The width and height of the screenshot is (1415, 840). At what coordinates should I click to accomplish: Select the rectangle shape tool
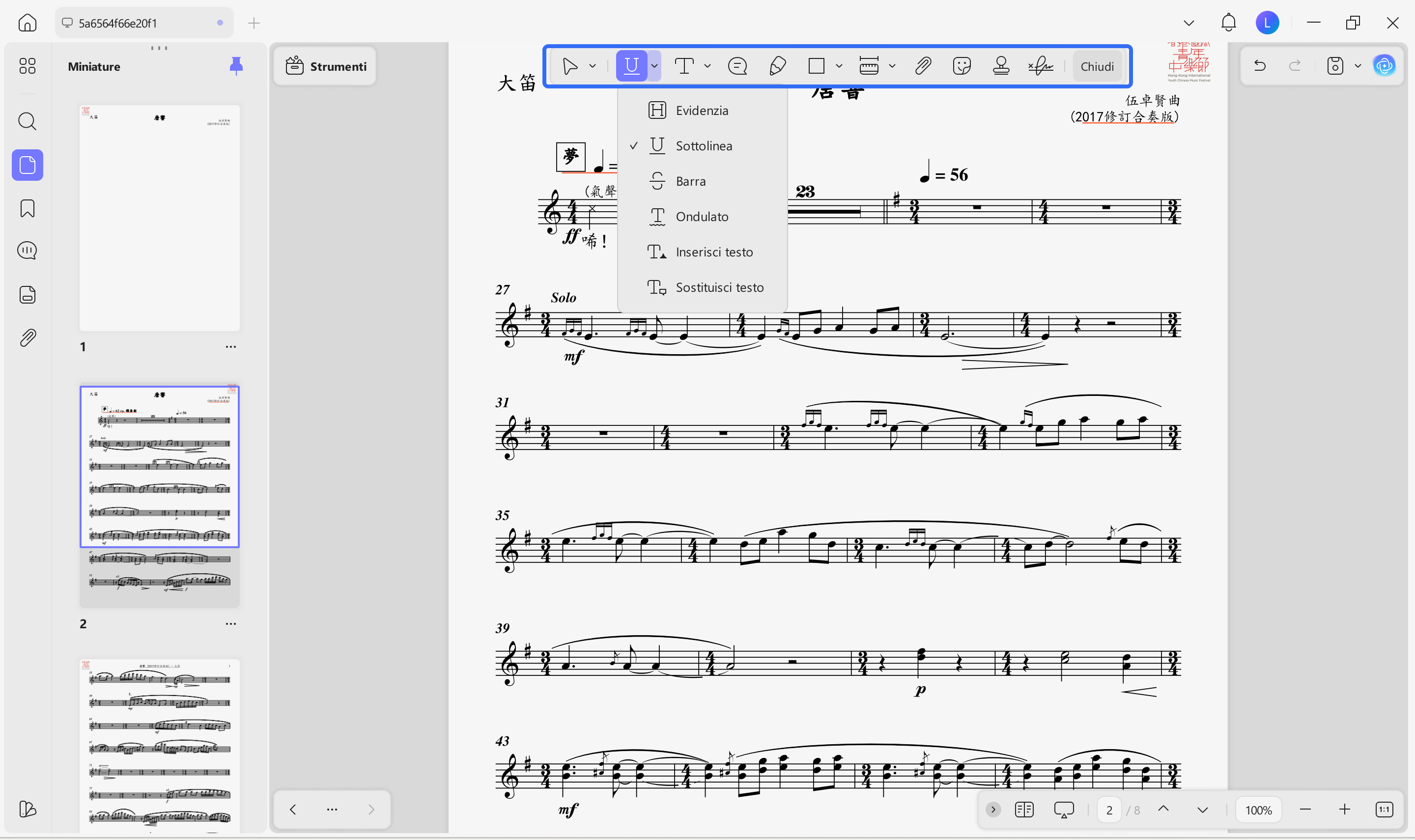(x=816, y=66)
